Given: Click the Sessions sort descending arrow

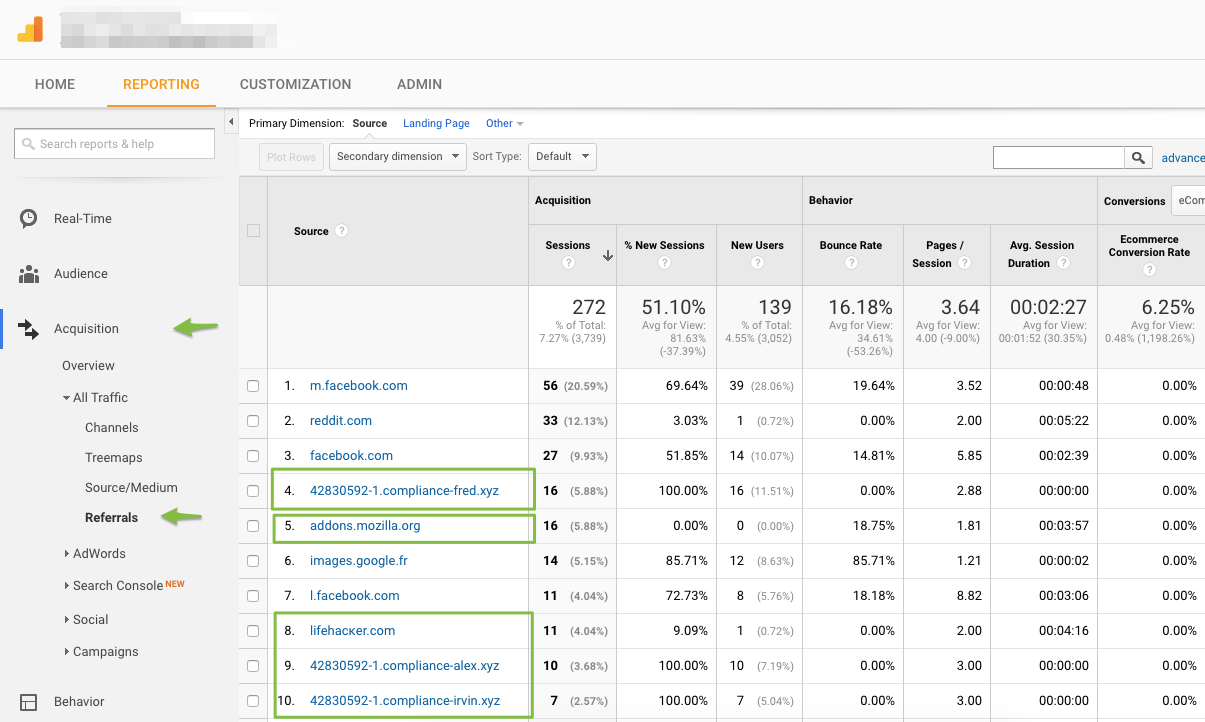Looking at the screenshot, I should [607, 256].
